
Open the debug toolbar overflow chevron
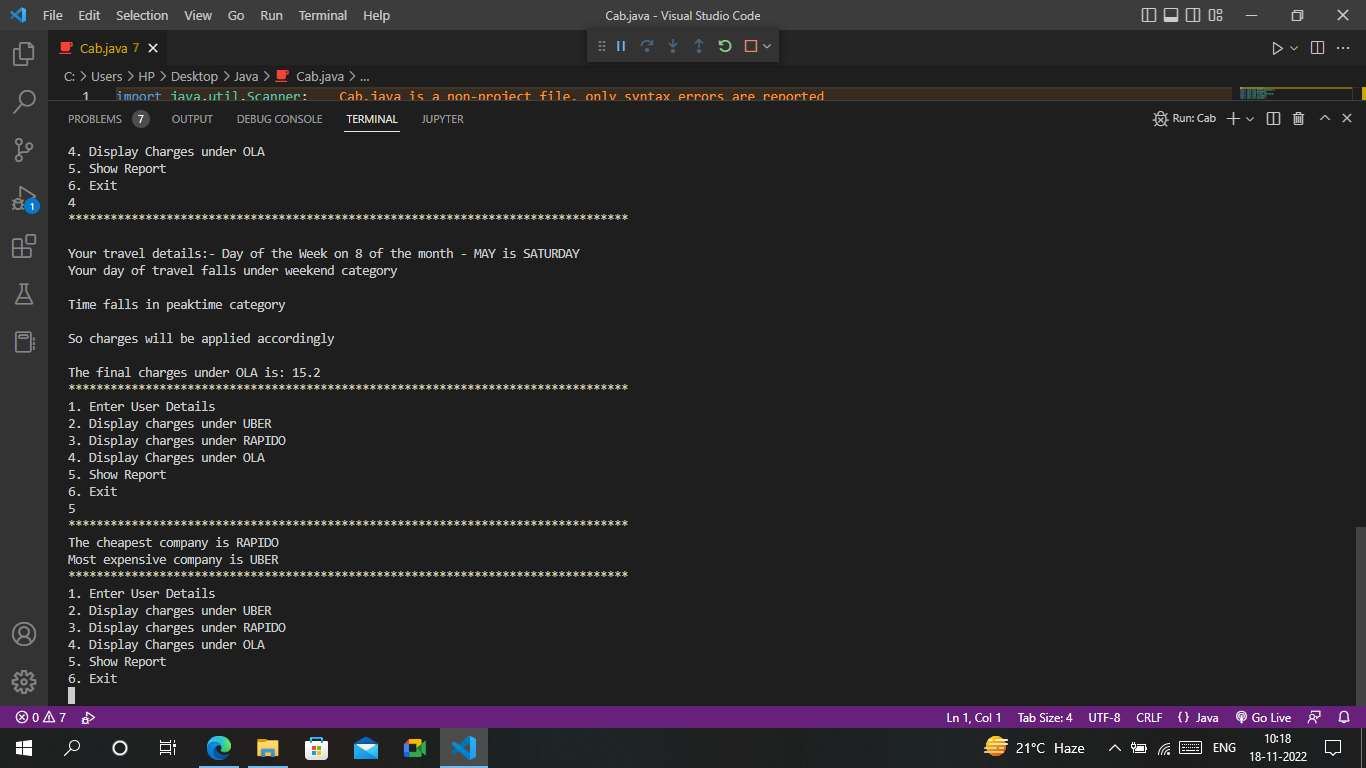(x=766, y=46)
